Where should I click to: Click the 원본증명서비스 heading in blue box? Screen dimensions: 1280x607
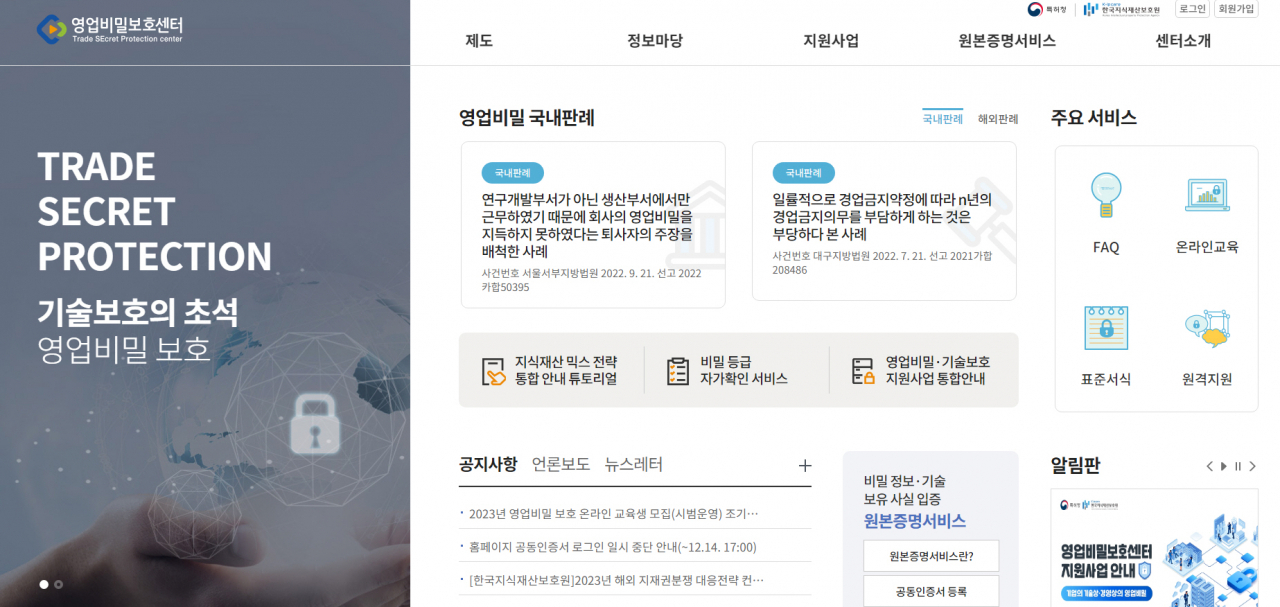click(915, 521)
